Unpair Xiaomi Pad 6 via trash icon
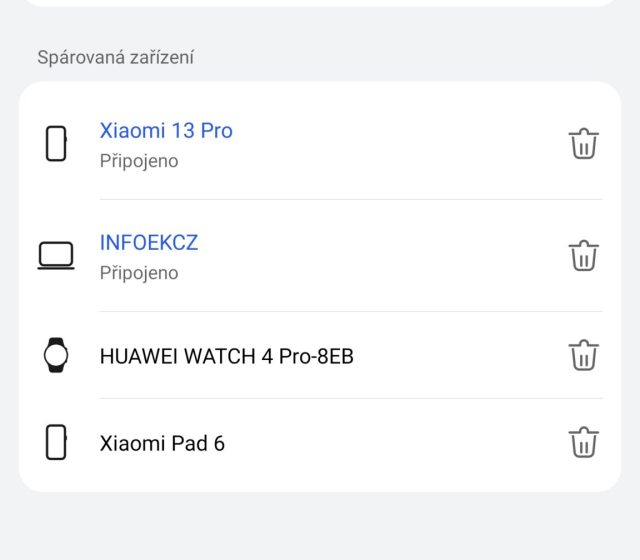Screen dimensions: 640x560 pyautogui.click(x=584, y=442)
